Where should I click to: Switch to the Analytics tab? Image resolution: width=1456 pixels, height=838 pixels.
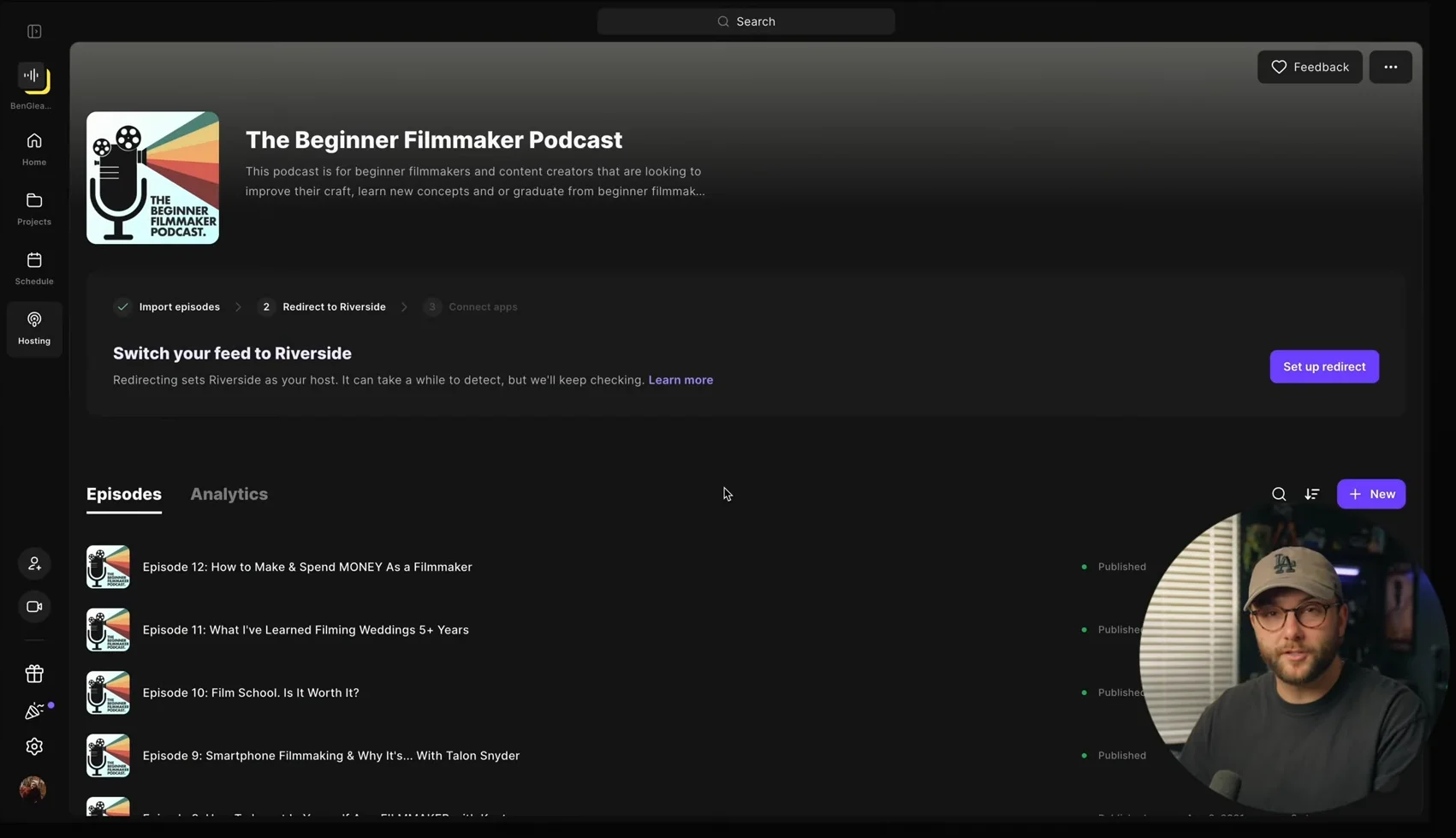point(229,494)
